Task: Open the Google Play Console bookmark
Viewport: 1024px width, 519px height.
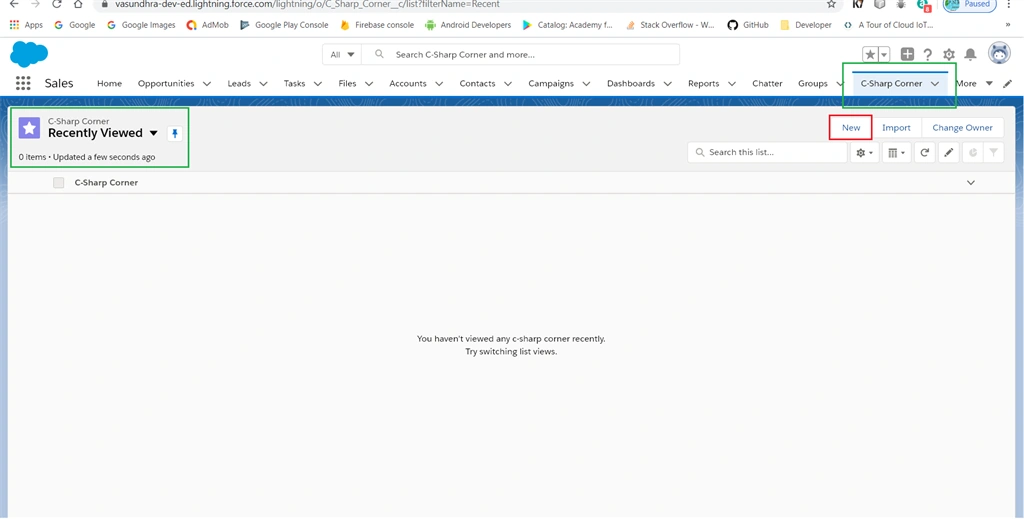Action: click(x=283, y=25)
